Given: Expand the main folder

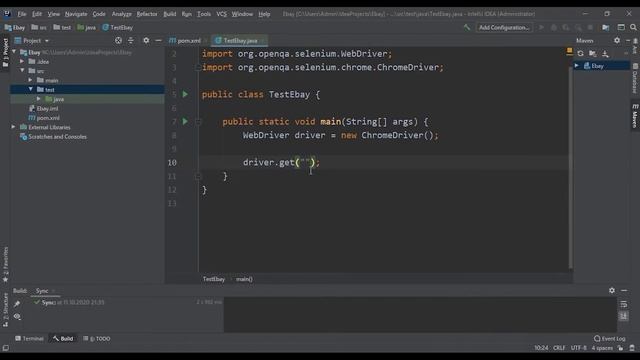Looking at the screenshot, I should pos(31,80).
